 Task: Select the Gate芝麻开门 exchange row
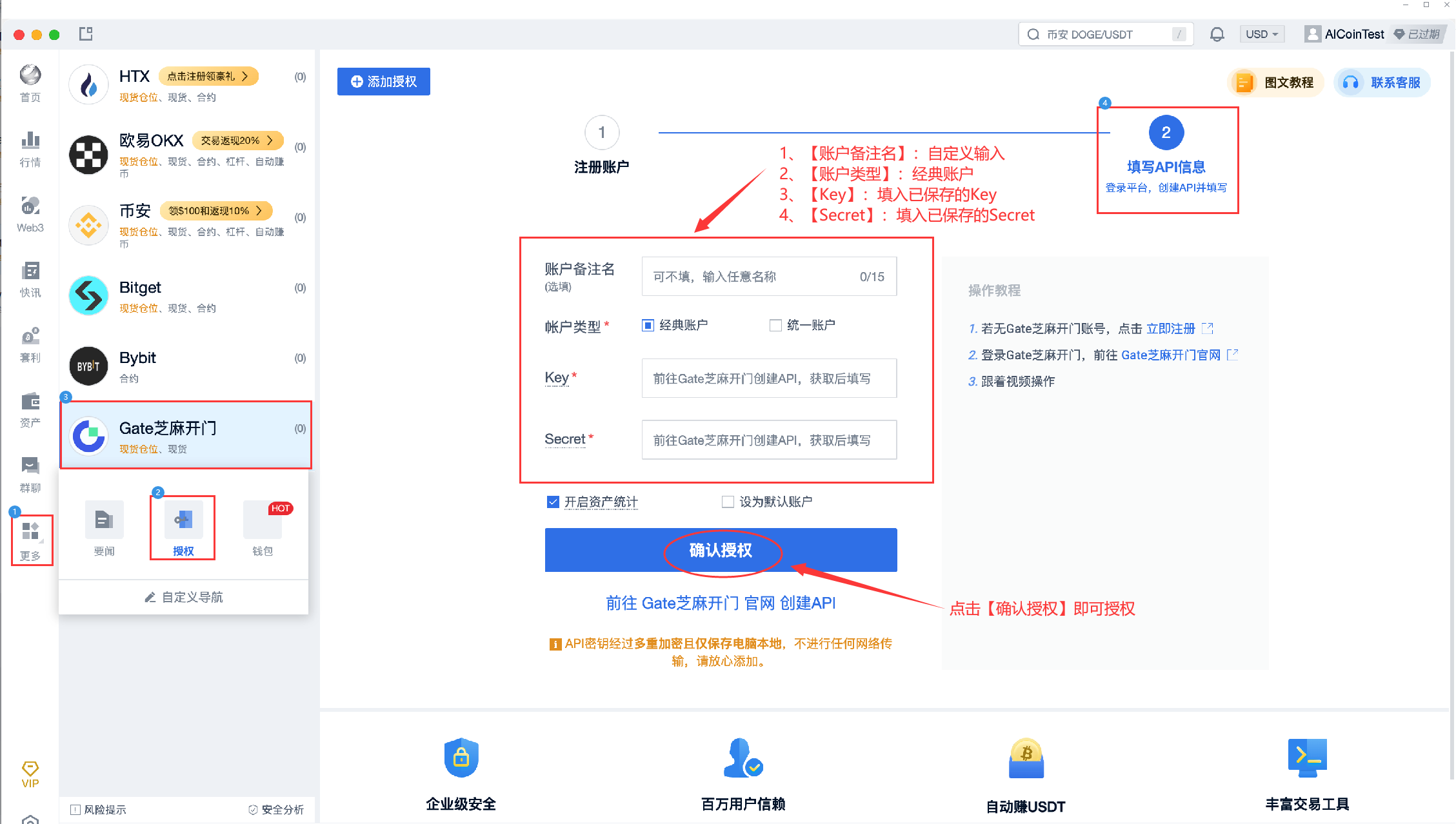pos(186,435)
